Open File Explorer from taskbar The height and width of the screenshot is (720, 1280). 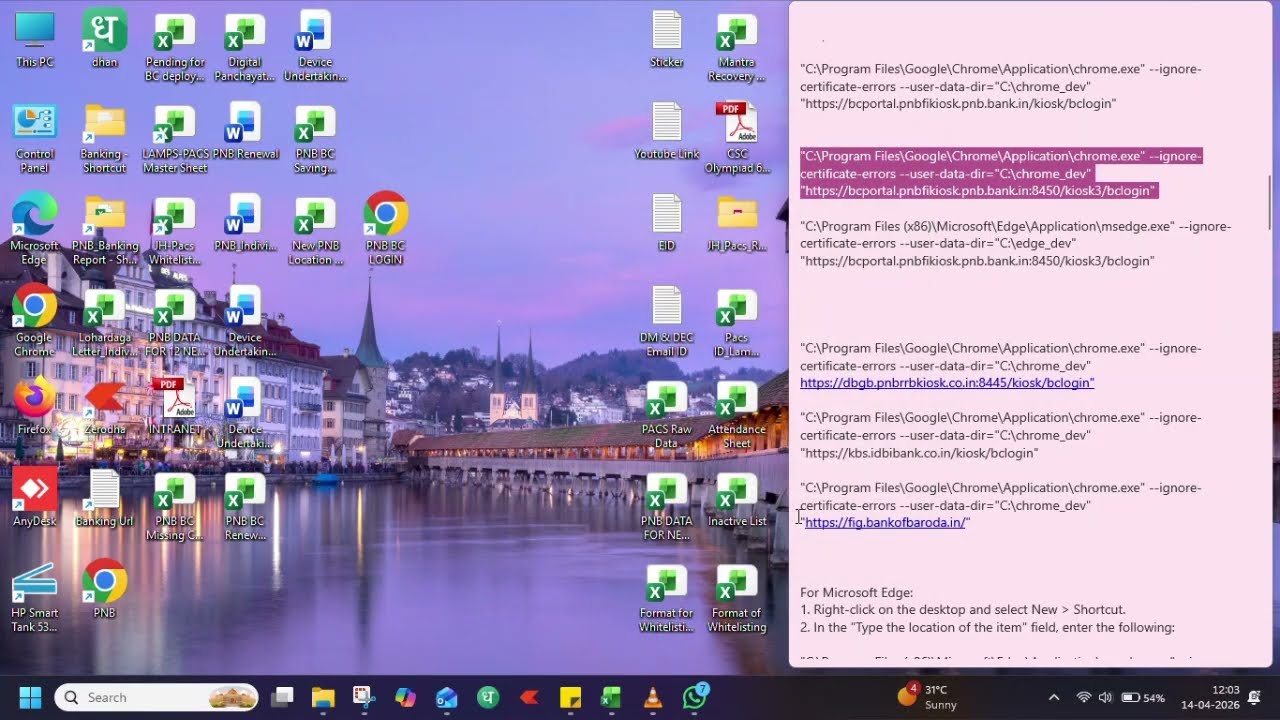pyautogui.click(x=323, y=697)
